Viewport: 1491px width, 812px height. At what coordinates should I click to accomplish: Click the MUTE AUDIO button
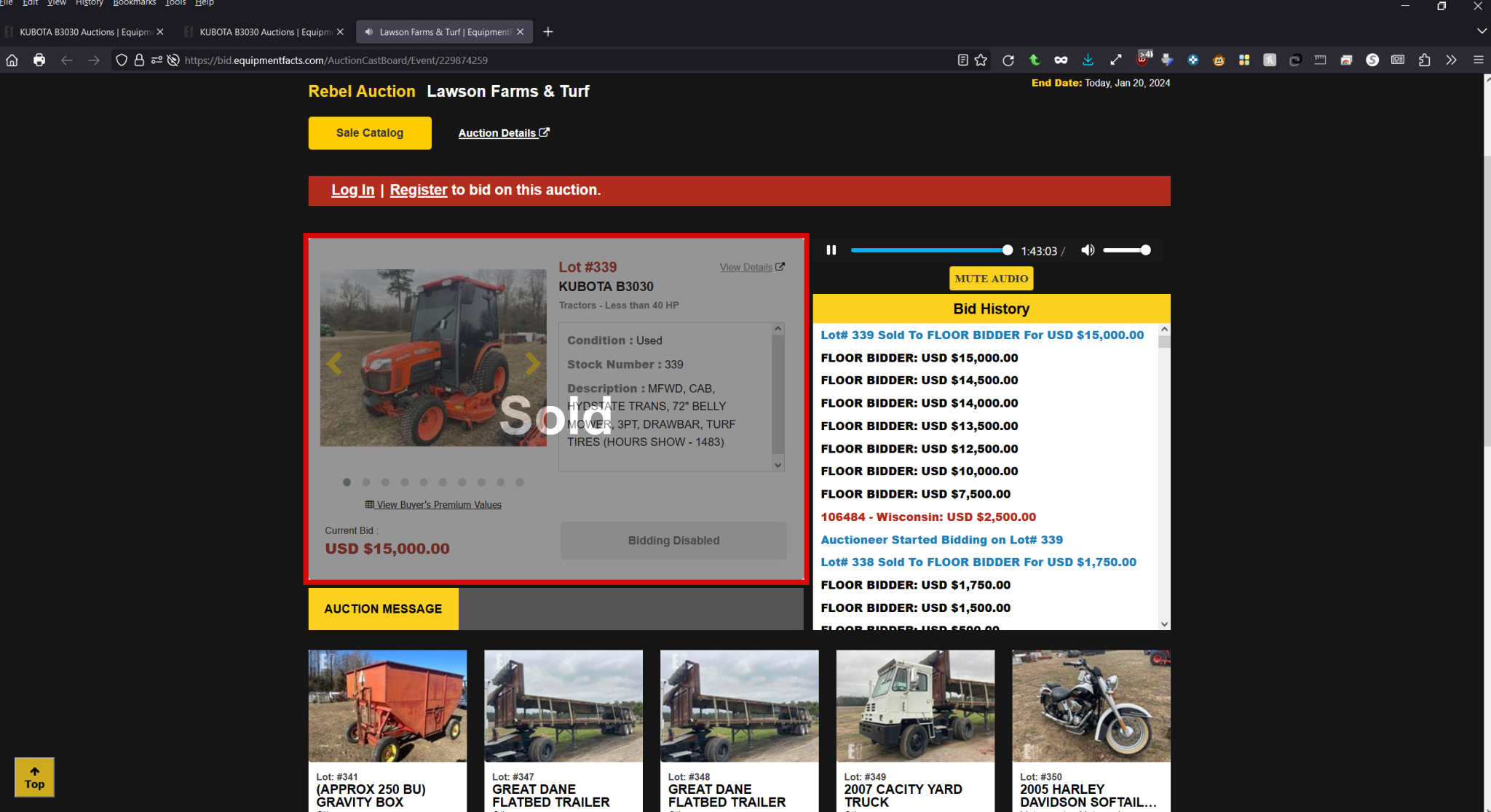[x=992, y=279]
